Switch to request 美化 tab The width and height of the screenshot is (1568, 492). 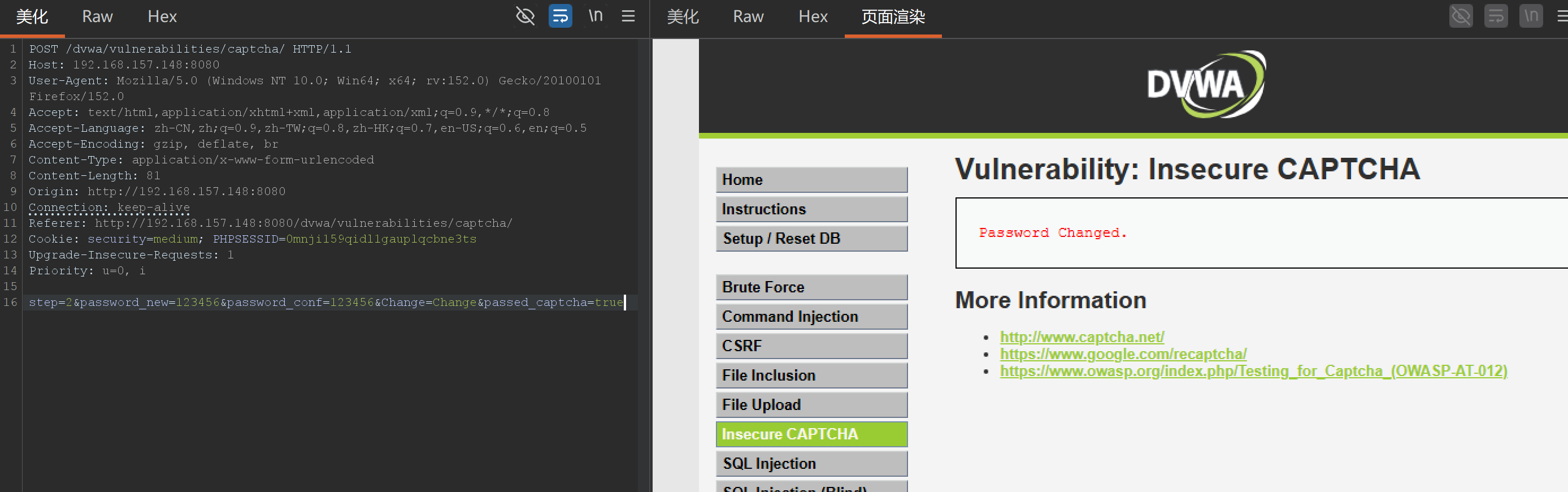coord(32,17)
